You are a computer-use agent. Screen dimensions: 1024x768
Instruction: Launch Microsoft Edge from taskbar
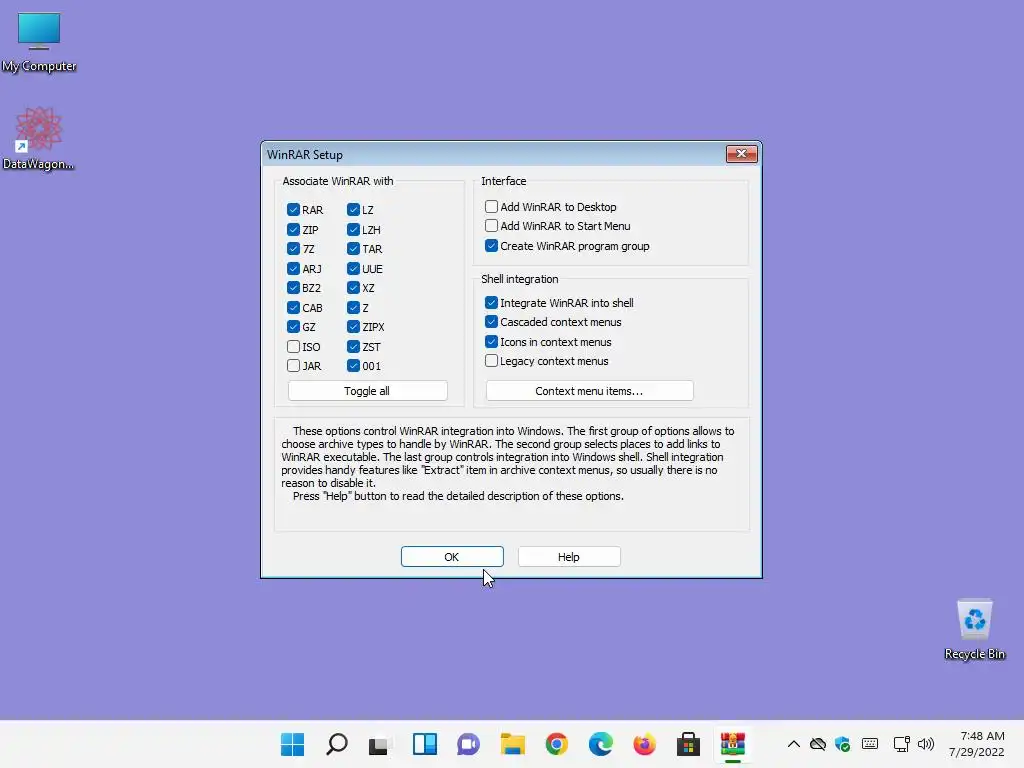tap(600, 744)
